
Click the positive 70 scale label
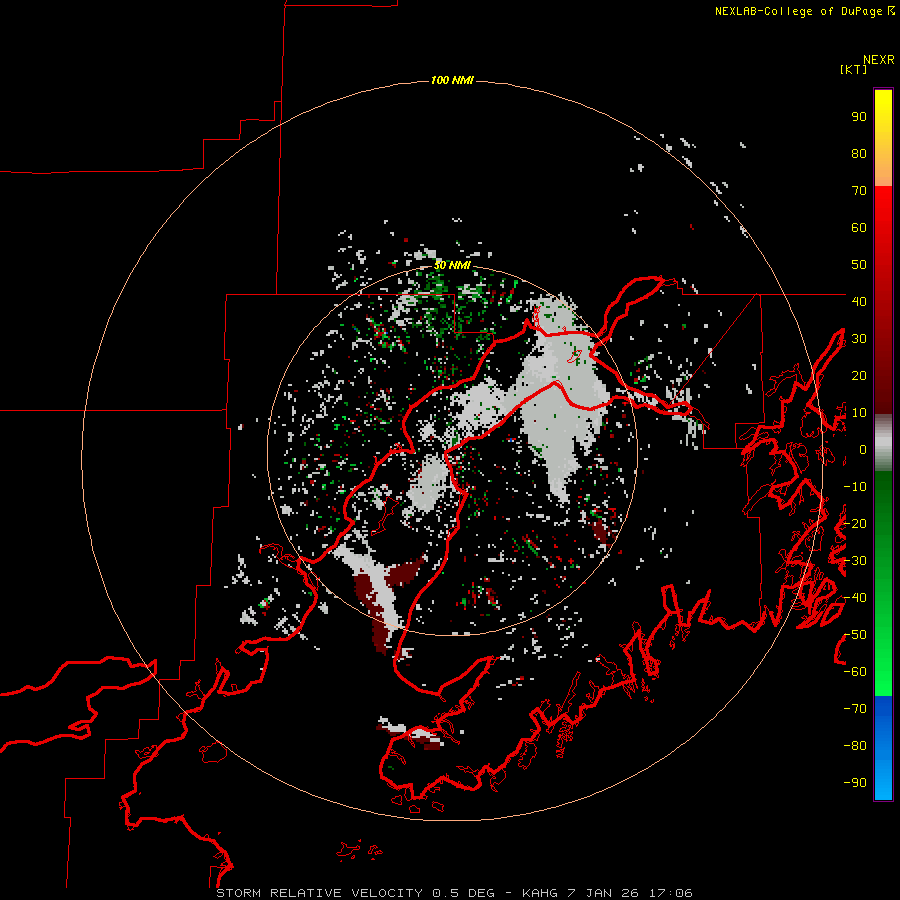(x=859, y=191)
